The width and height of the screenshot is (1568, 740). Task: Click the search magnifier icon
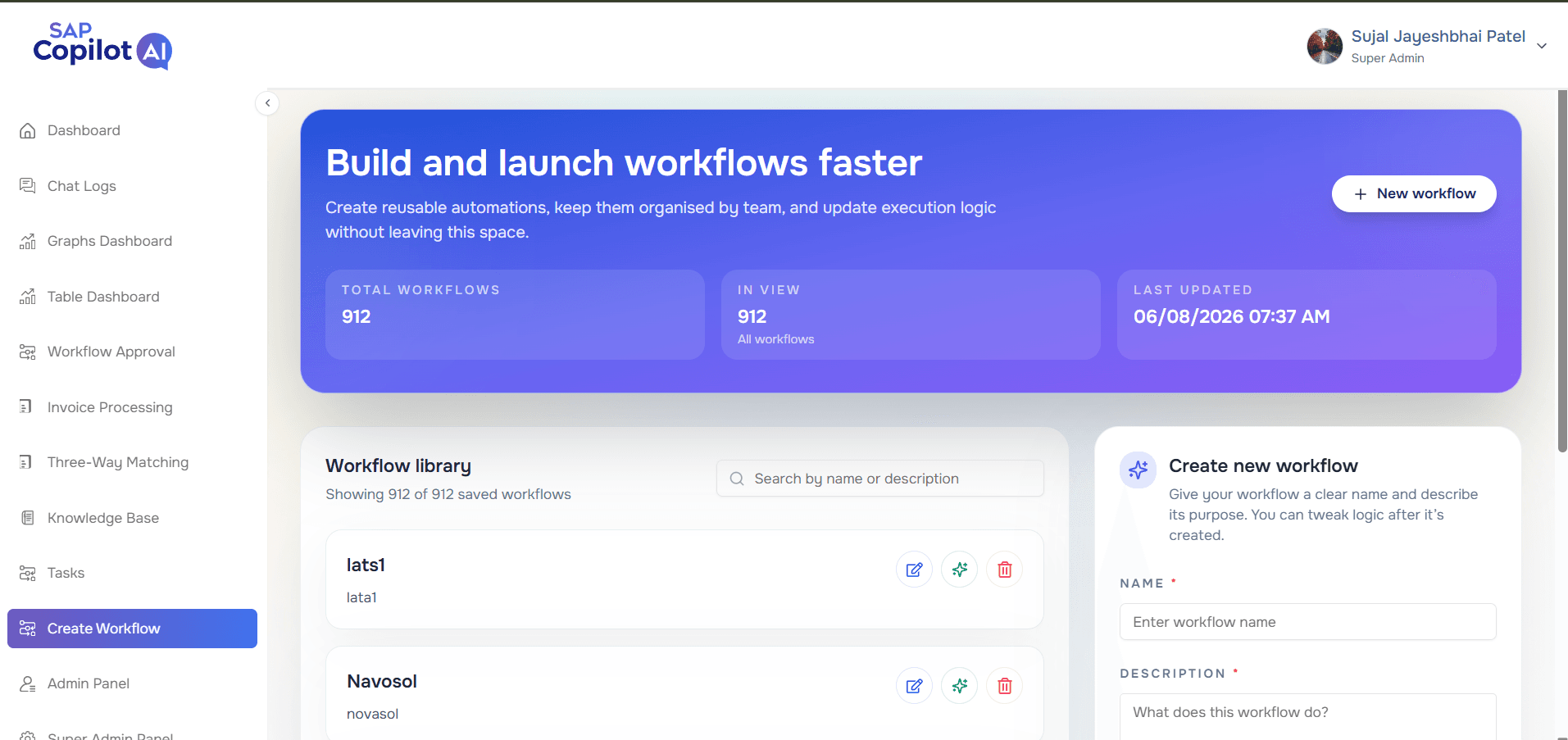(737, 479)
